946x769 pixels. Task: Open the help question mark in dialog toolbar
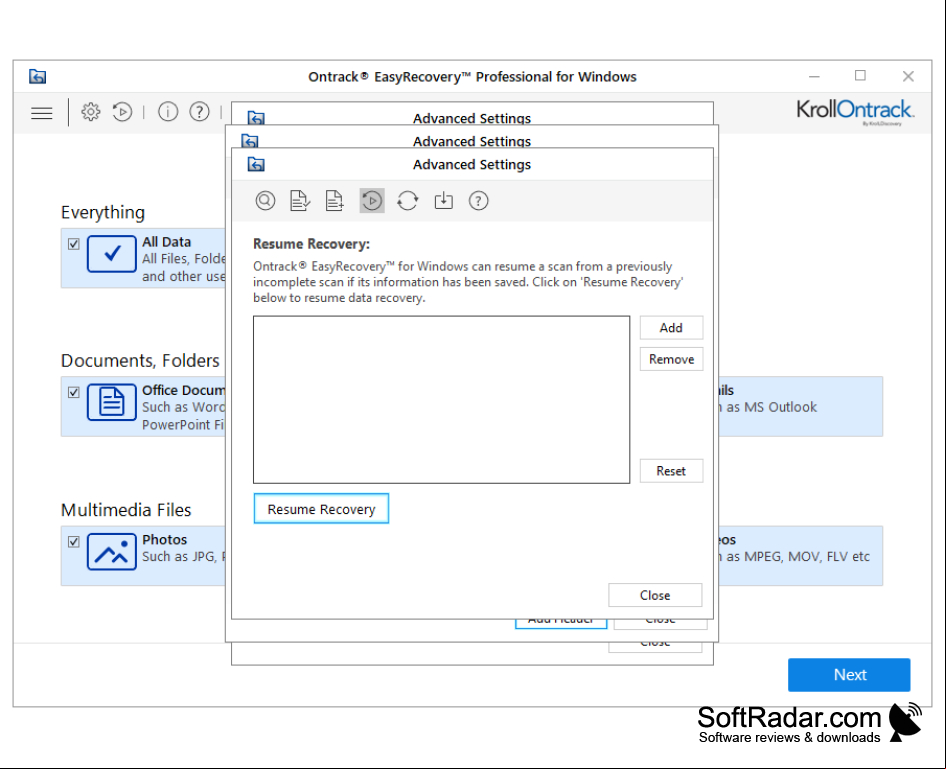478,200
